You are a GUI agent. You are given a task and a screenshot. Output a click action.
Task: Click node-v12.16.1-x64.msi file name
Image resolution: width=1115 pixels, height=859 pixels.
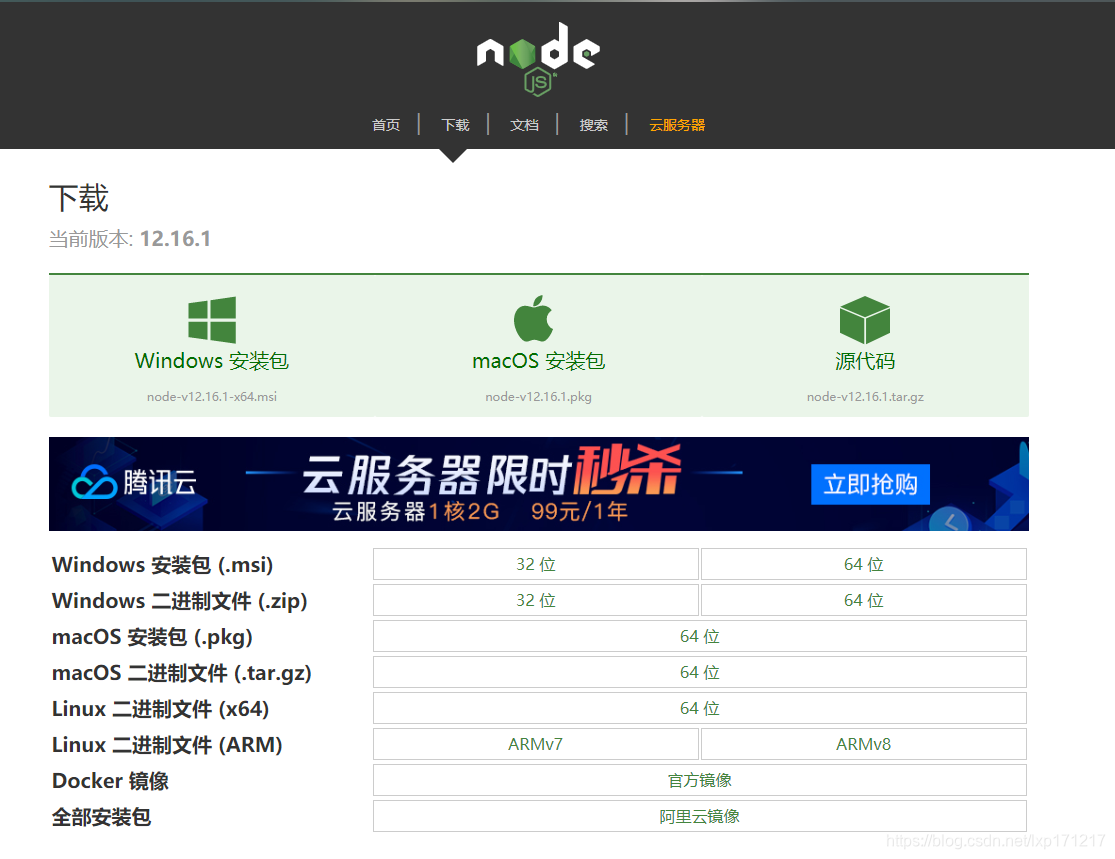point(212,397)
